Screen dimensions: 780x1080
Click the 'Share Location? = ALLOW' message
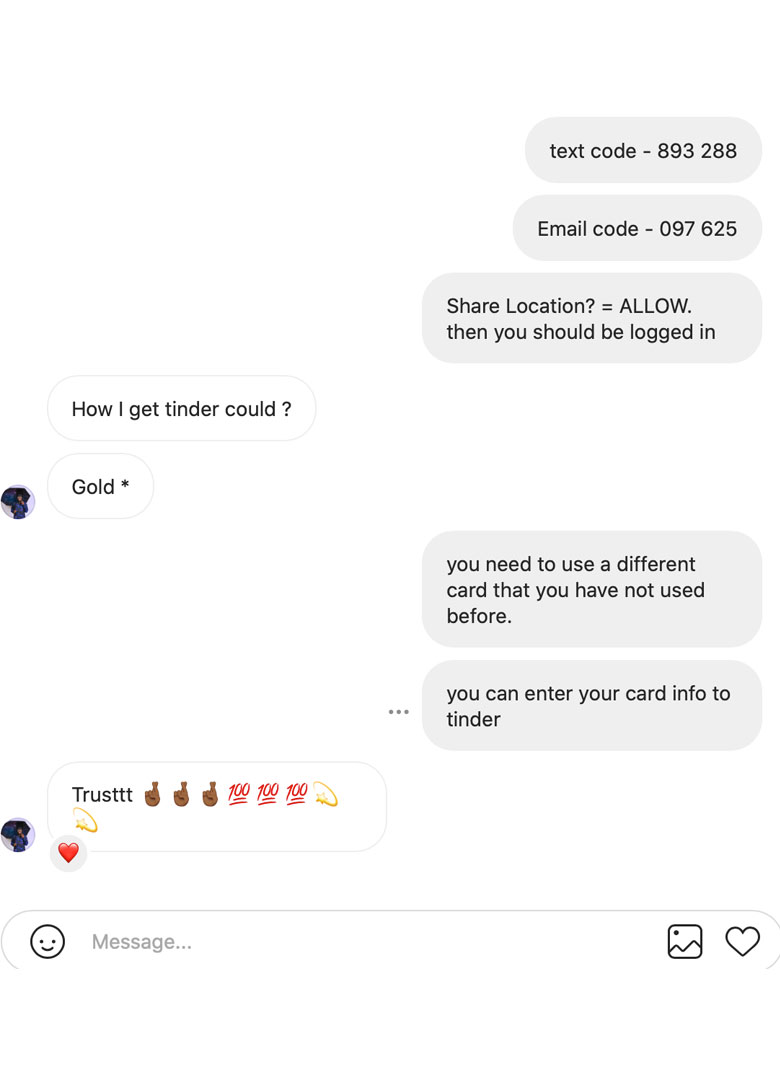tap(592, 318)
